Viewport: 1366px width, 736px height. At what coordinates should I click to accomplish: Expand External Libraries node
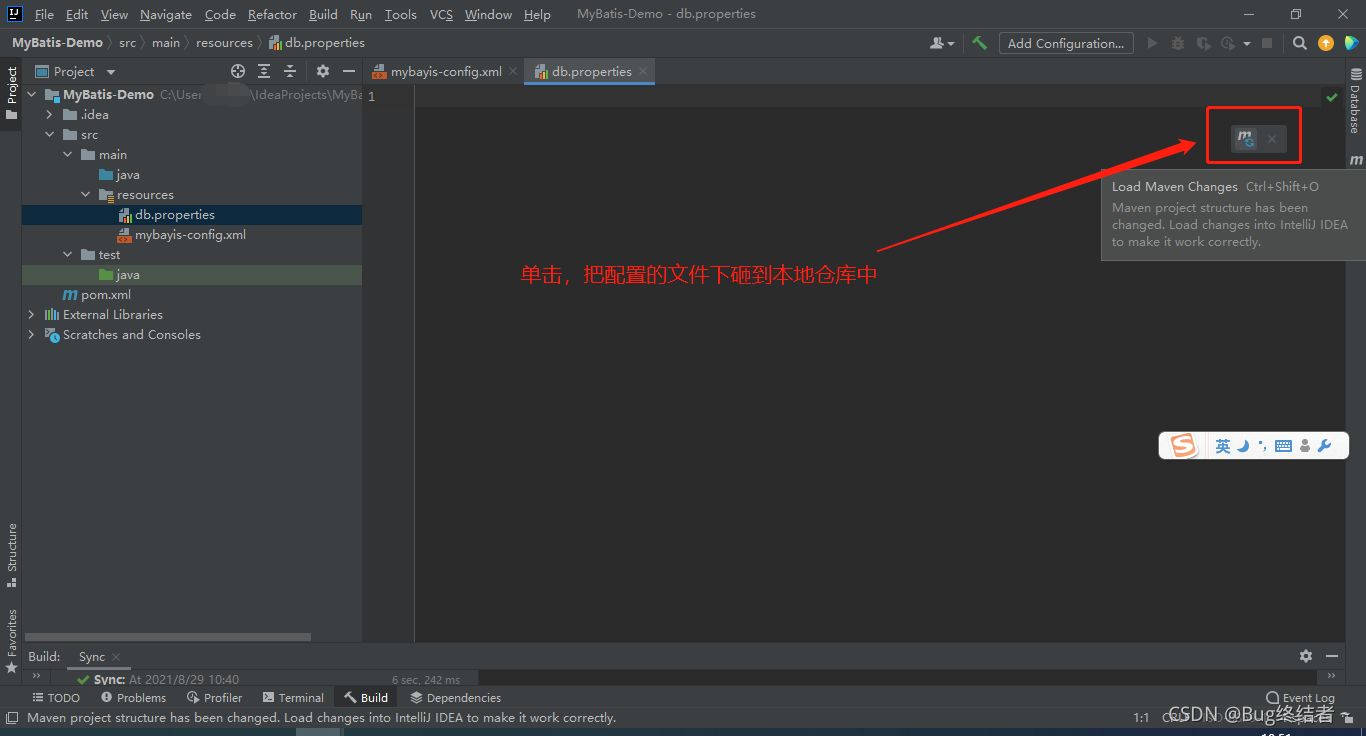(31, 315)
